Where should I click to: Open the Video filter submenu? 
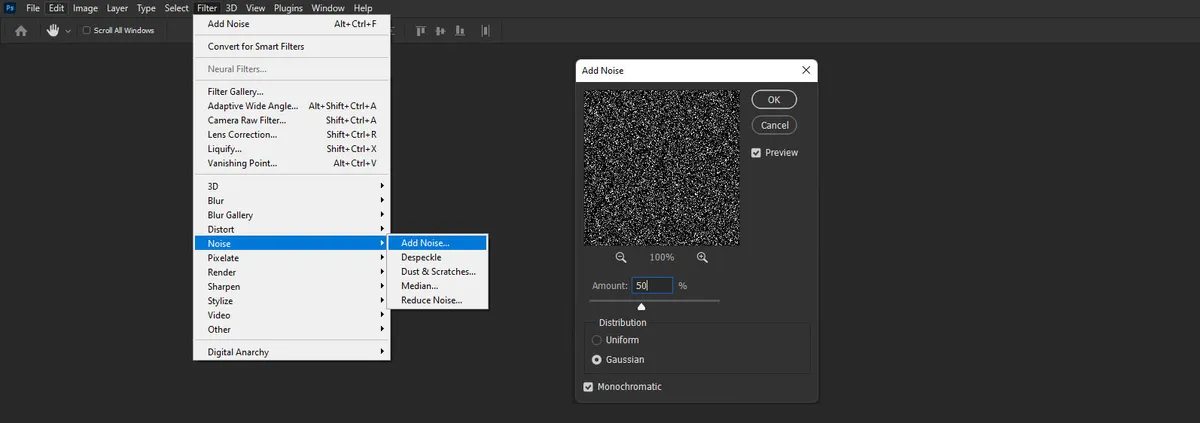291,315
